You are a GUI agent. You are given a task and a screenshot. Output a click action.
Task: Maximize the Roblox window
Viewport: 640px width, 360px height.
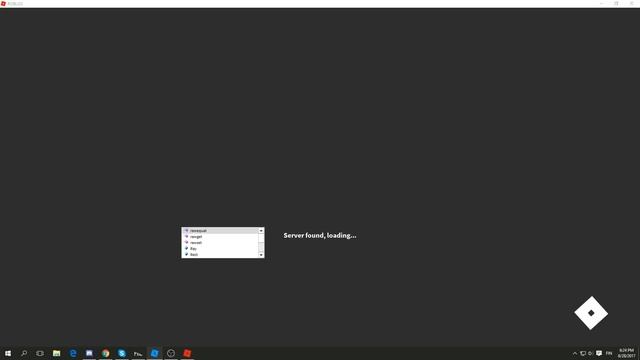[x=616, y=3]
